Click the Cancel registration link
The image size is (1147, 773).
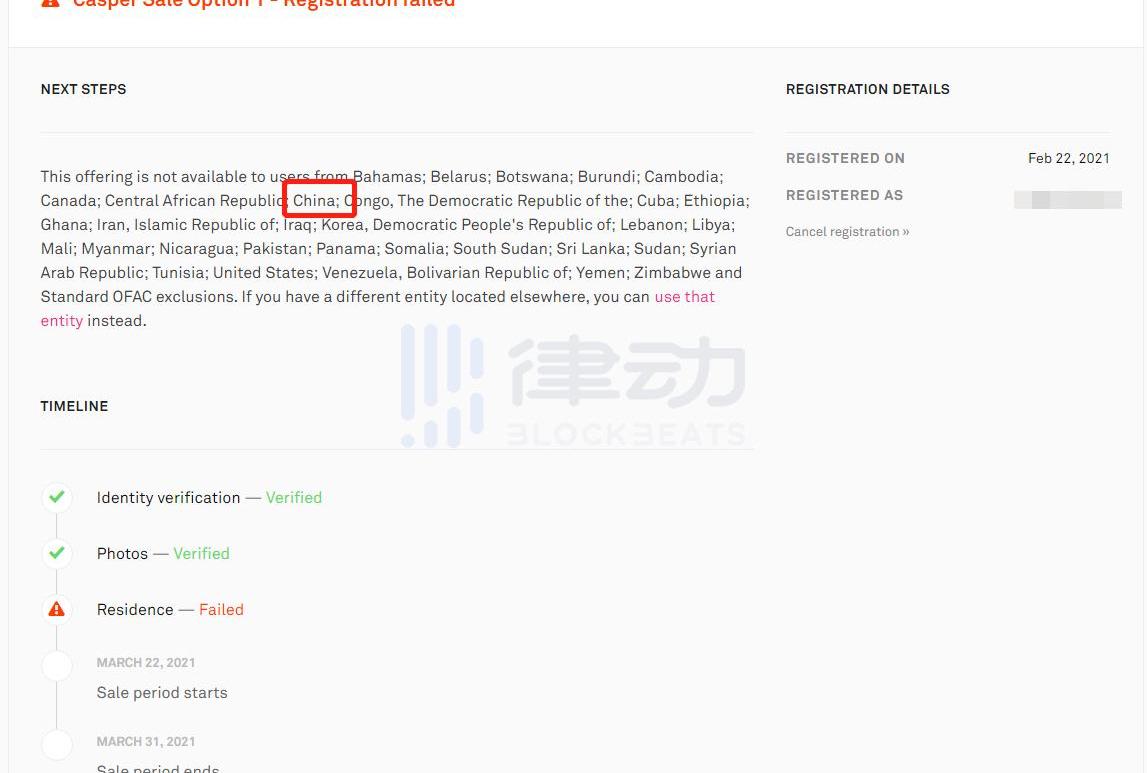[x=847, y=232]
